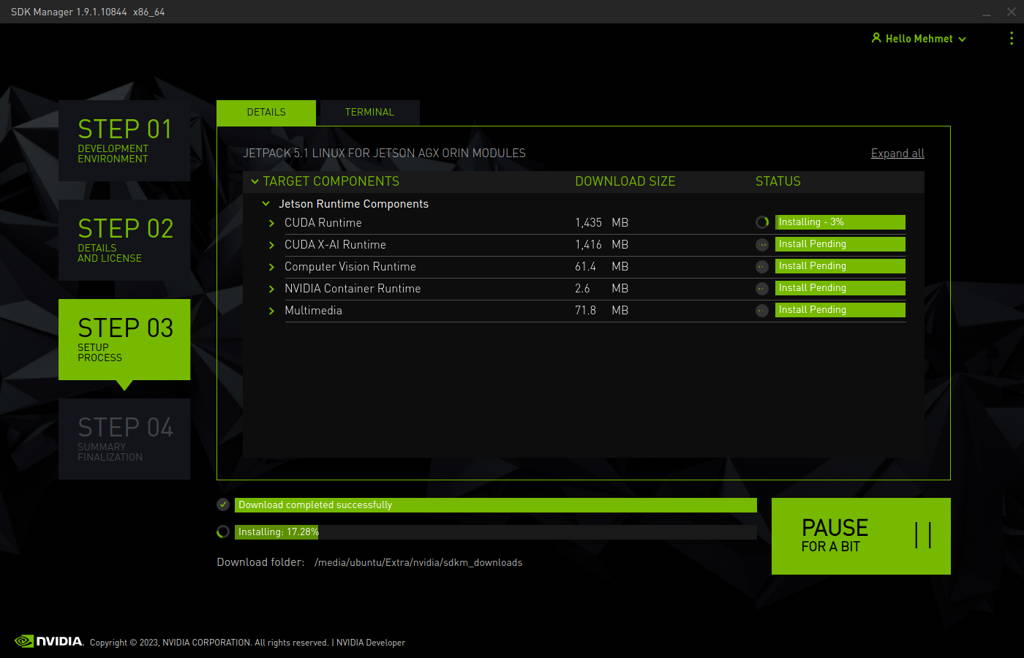The image size is (1024, 658).
Task: Click the CUDA X-AI Runtime pending status icon
Action: 761,244
